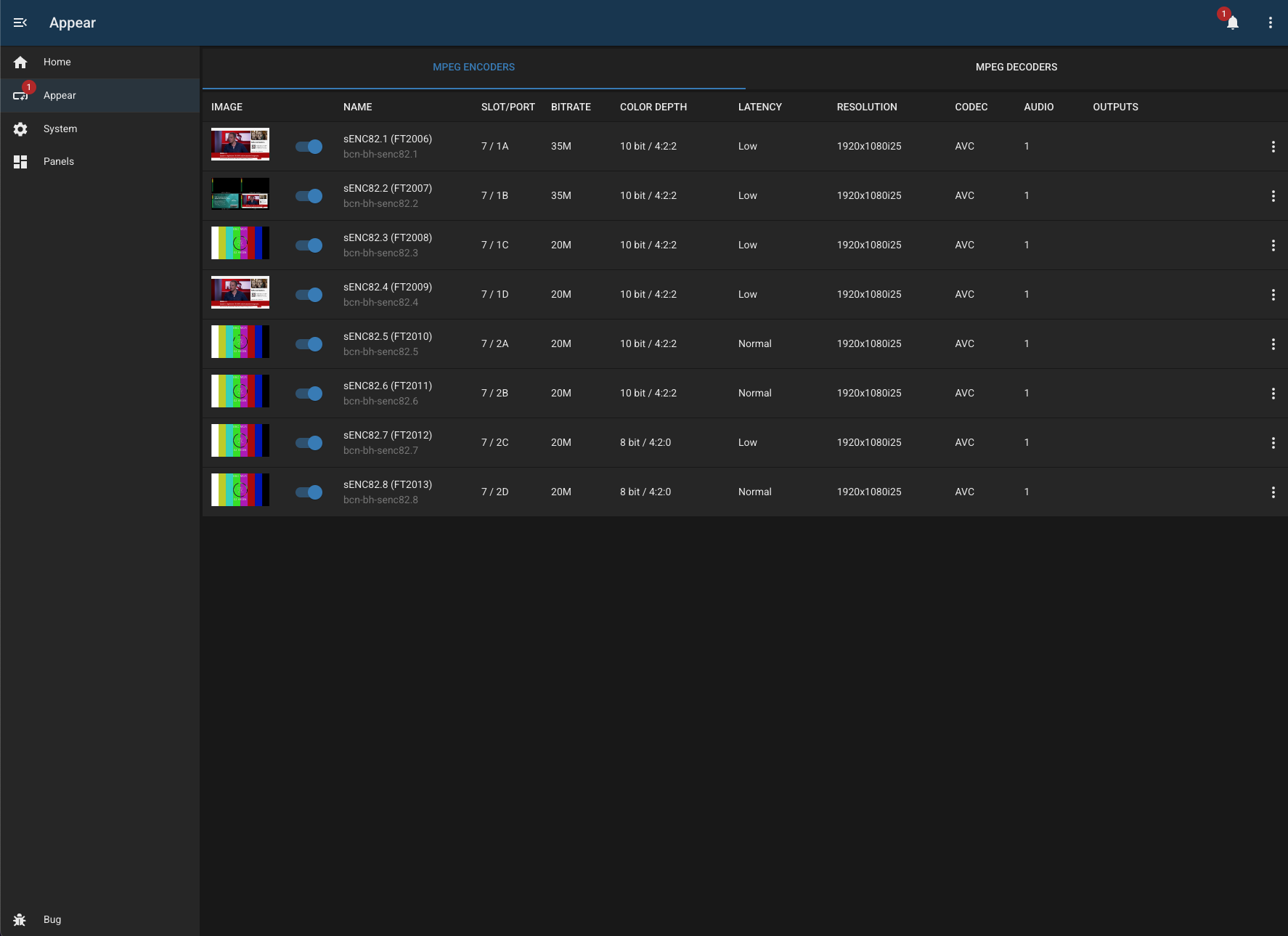Select the Appear menu entry
The image size is (1288, 936).
60,95
